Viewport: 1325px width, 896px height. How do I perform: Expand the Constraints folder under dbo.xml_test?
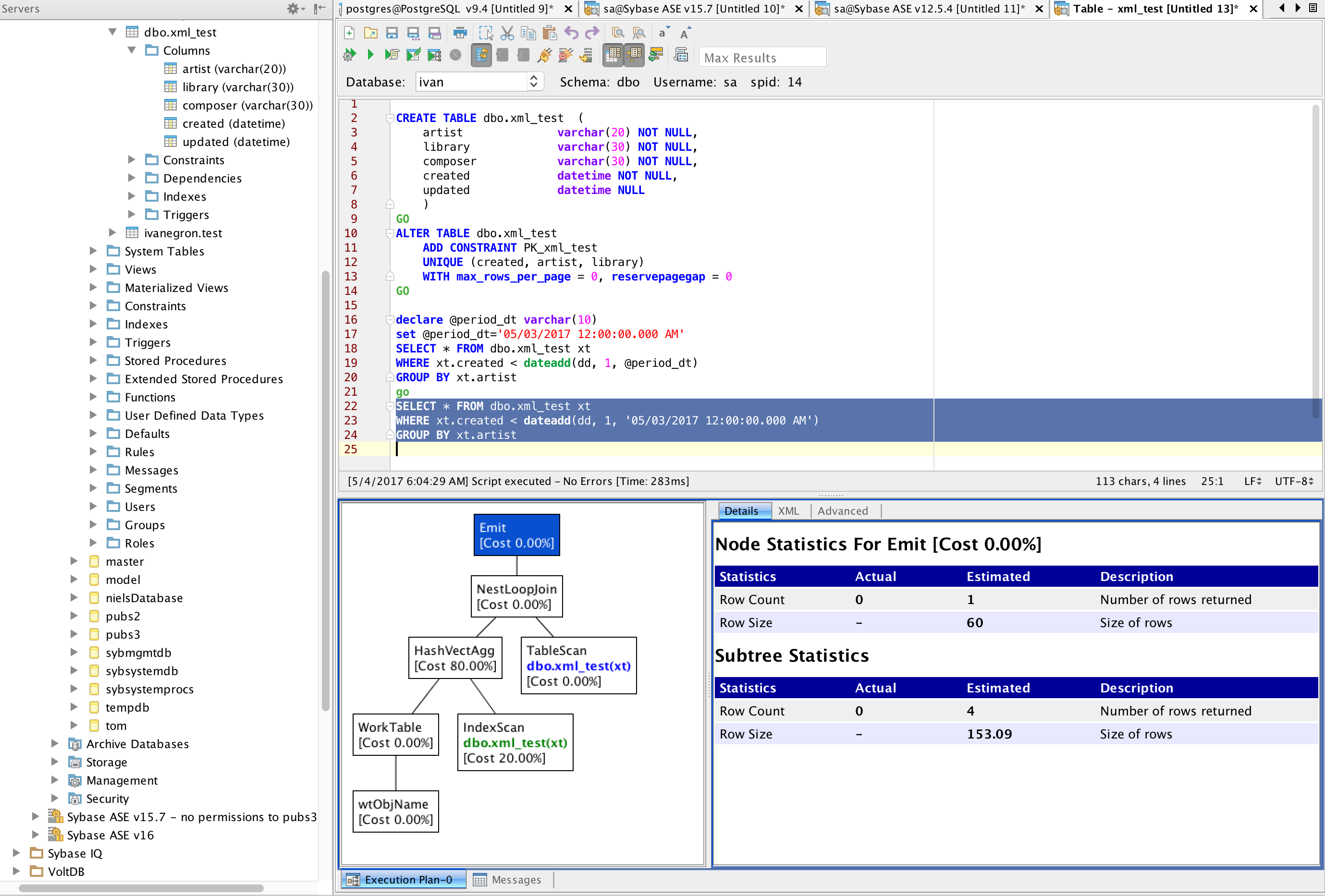point(132,160)
